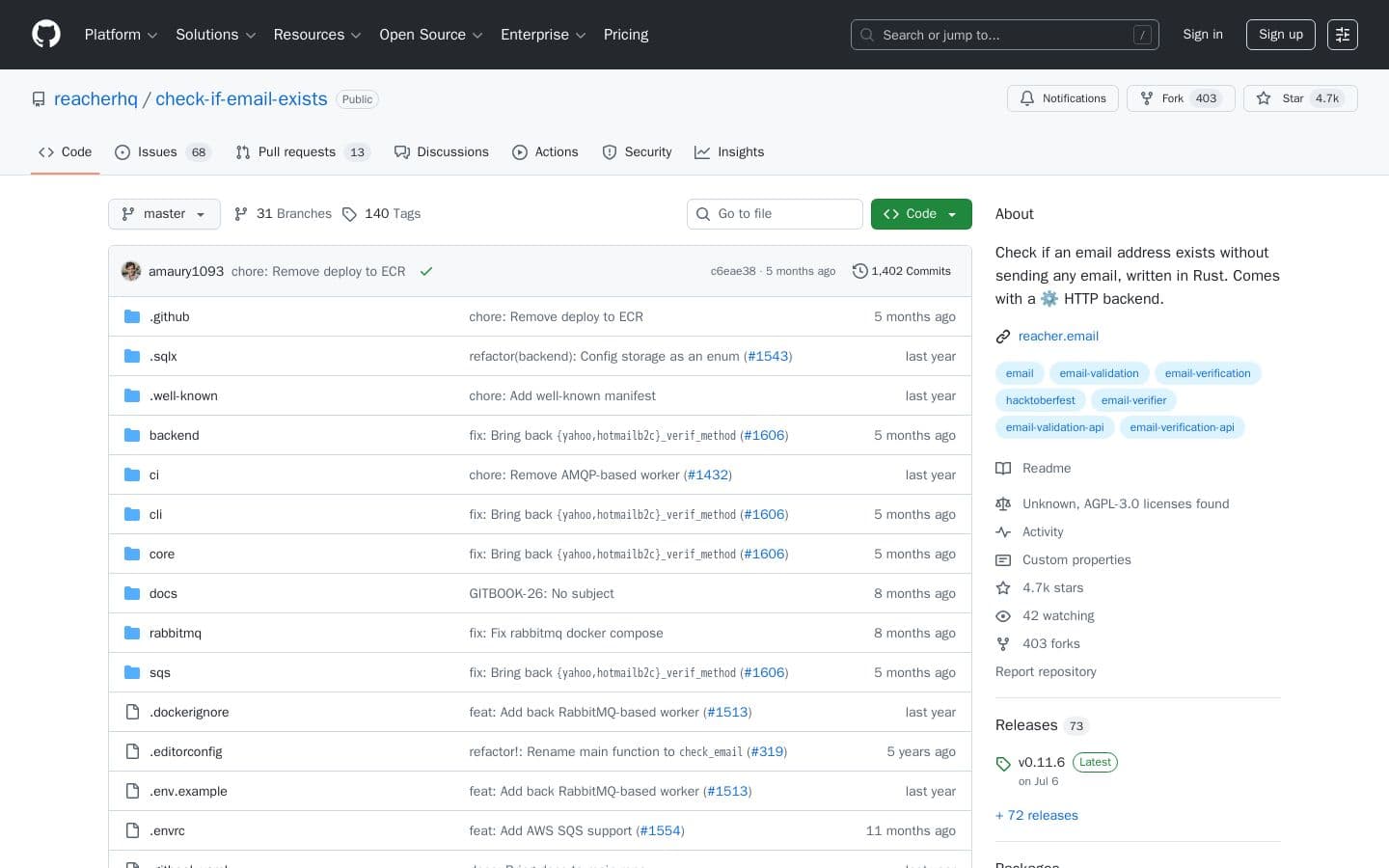Click the verified commit checkmark badge
Screen dimensions: 1389x868
click(426, 271)
